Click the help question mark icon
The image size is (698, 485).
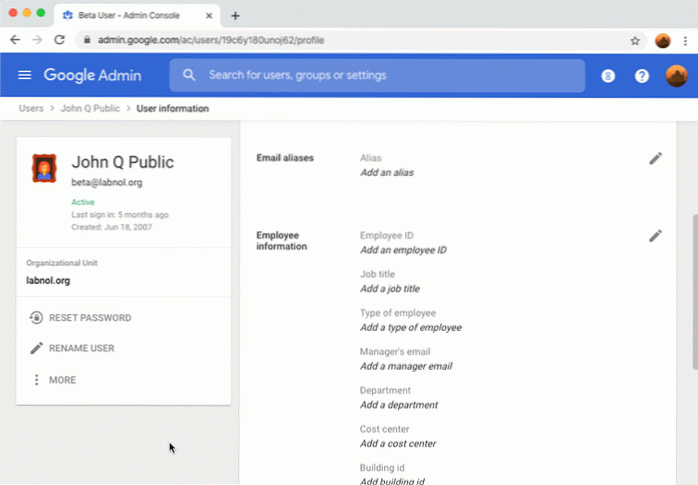642,76
